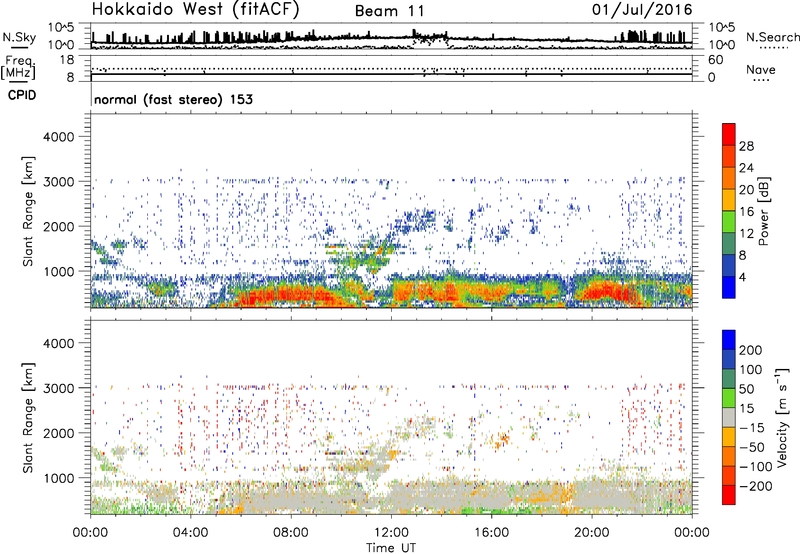Click the '12:00' time tick label
This screenshot has height=554, width=800.
coord(391,533)
